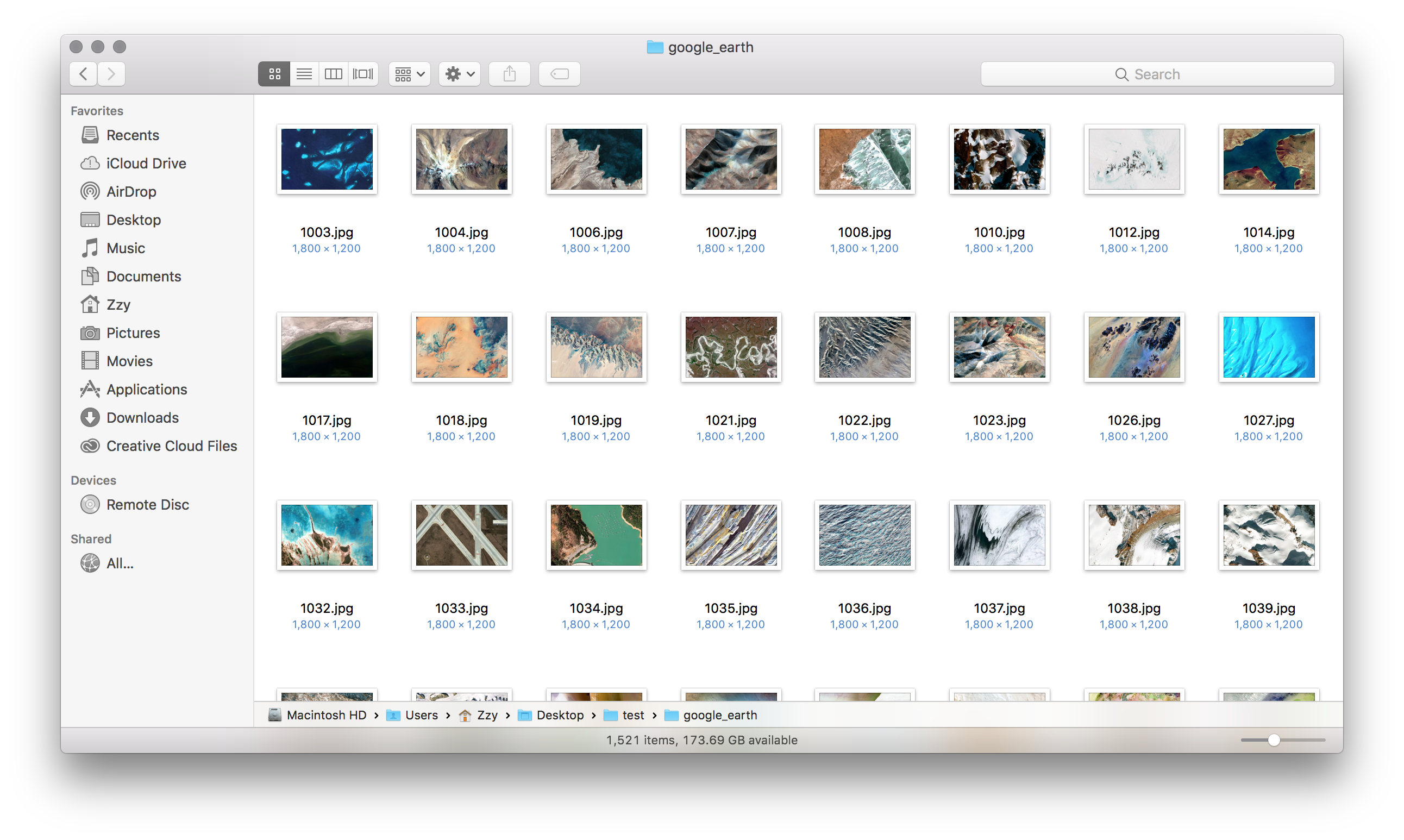Click Users in the path bar
Image resolution: width=1404 pixels, height=840 pixels.
point(412,716)
